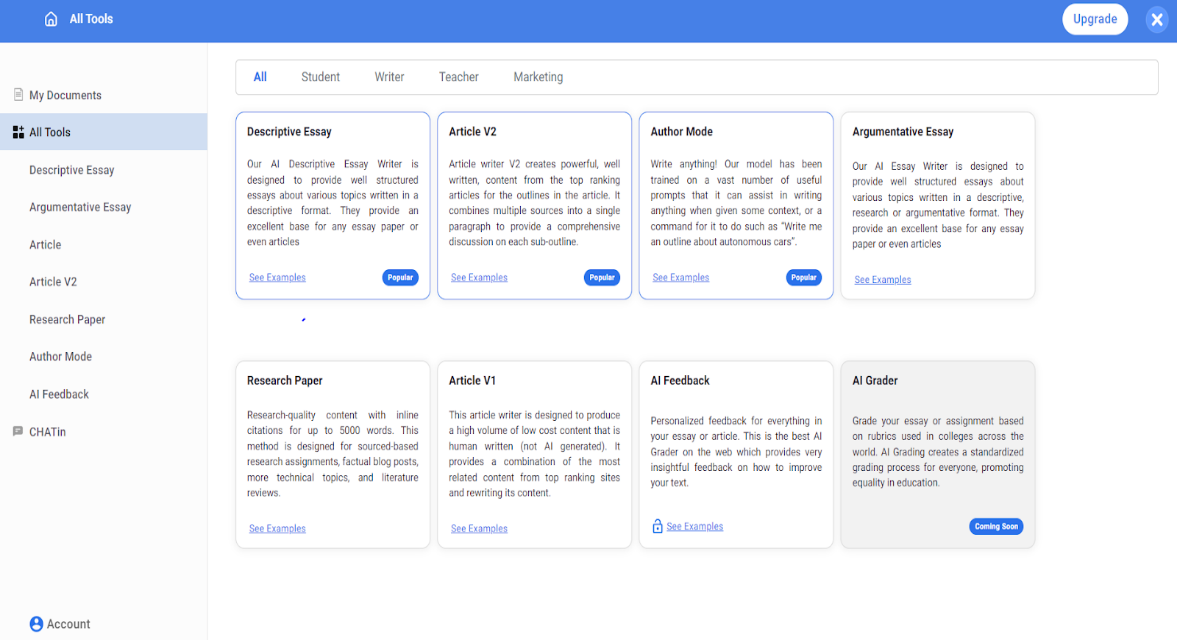Click the home icon in header
Screen dimensions: 1177x640
(x=51, y=19)
